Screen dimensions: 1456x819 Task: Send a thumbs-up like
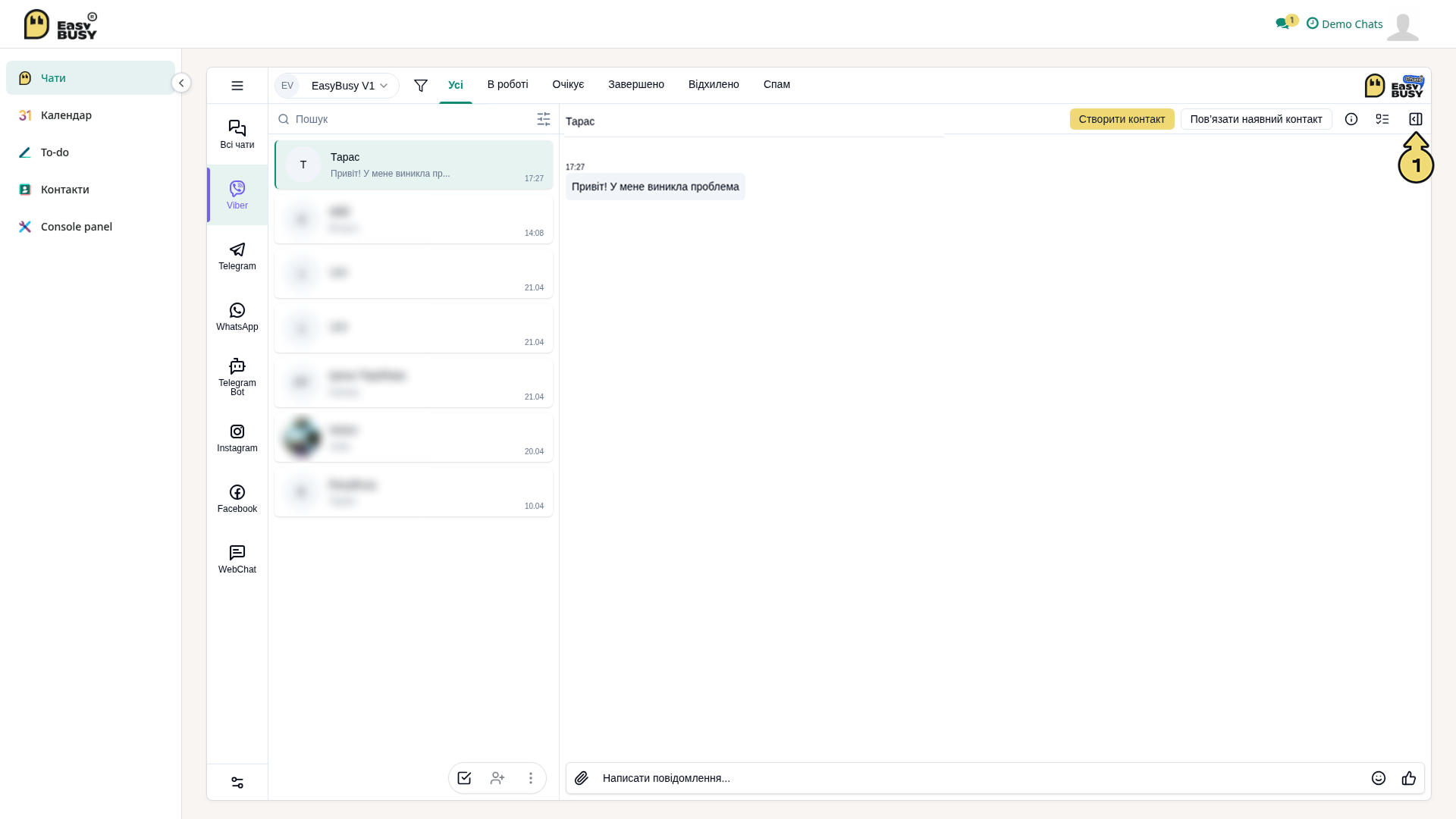(1409, 778)
